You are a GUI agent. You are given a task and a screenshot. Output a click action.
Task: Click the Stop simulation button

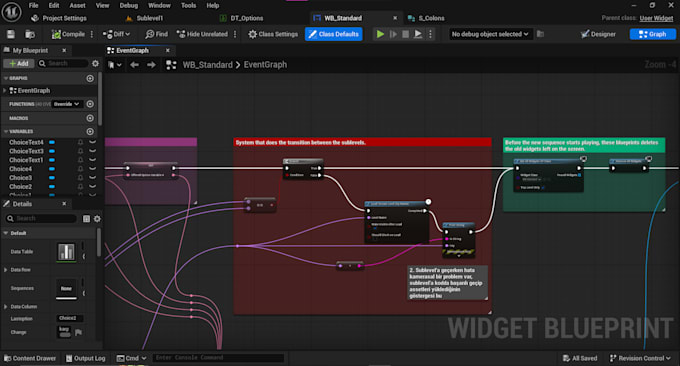[x=405, y=34]
